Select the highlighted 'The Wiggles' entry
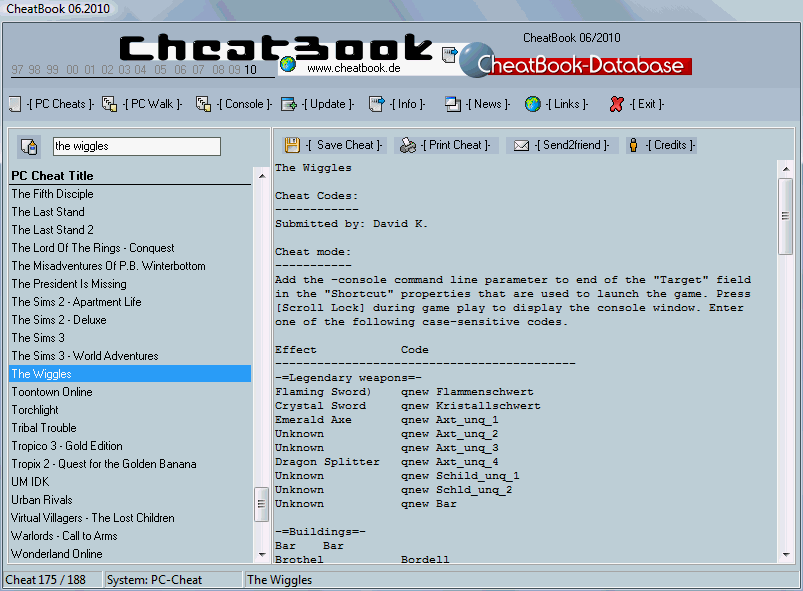Image resolution: width=803 pixels, height=591 pixels. 130,374
